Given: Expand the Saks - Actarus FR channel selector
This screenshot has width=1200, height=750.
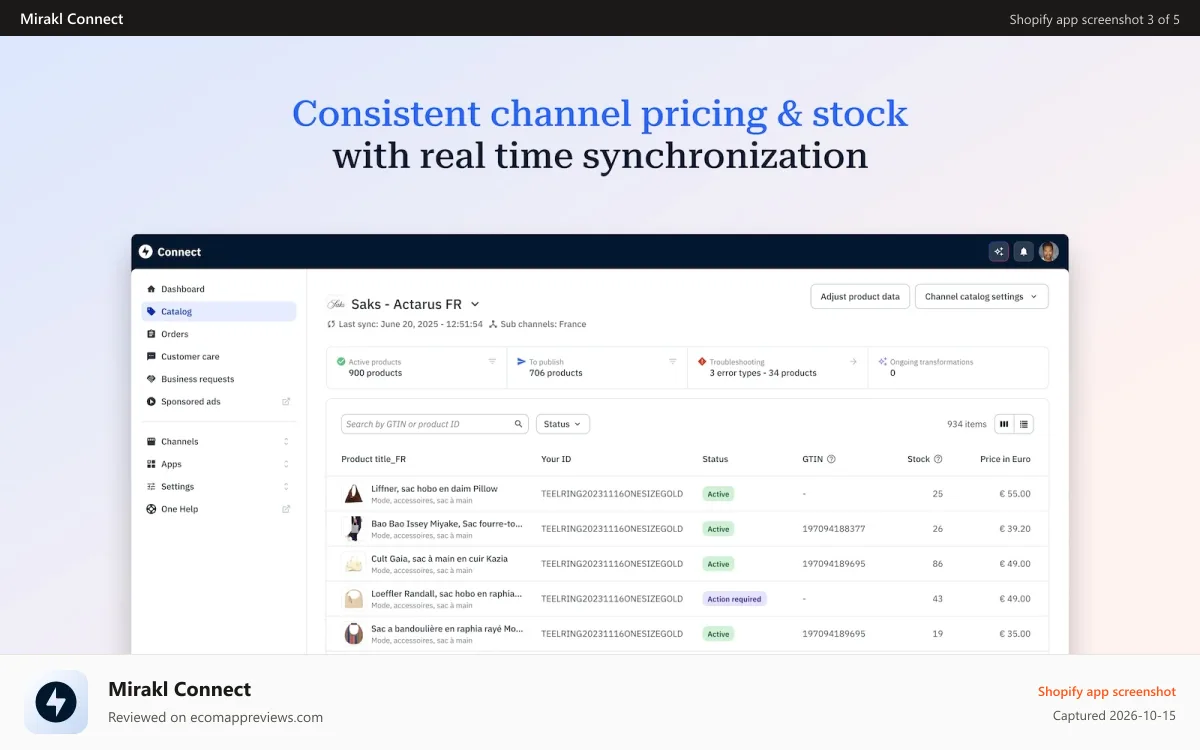Looking at the screenshot, I should pyautogui.click(x=475, y=304).
